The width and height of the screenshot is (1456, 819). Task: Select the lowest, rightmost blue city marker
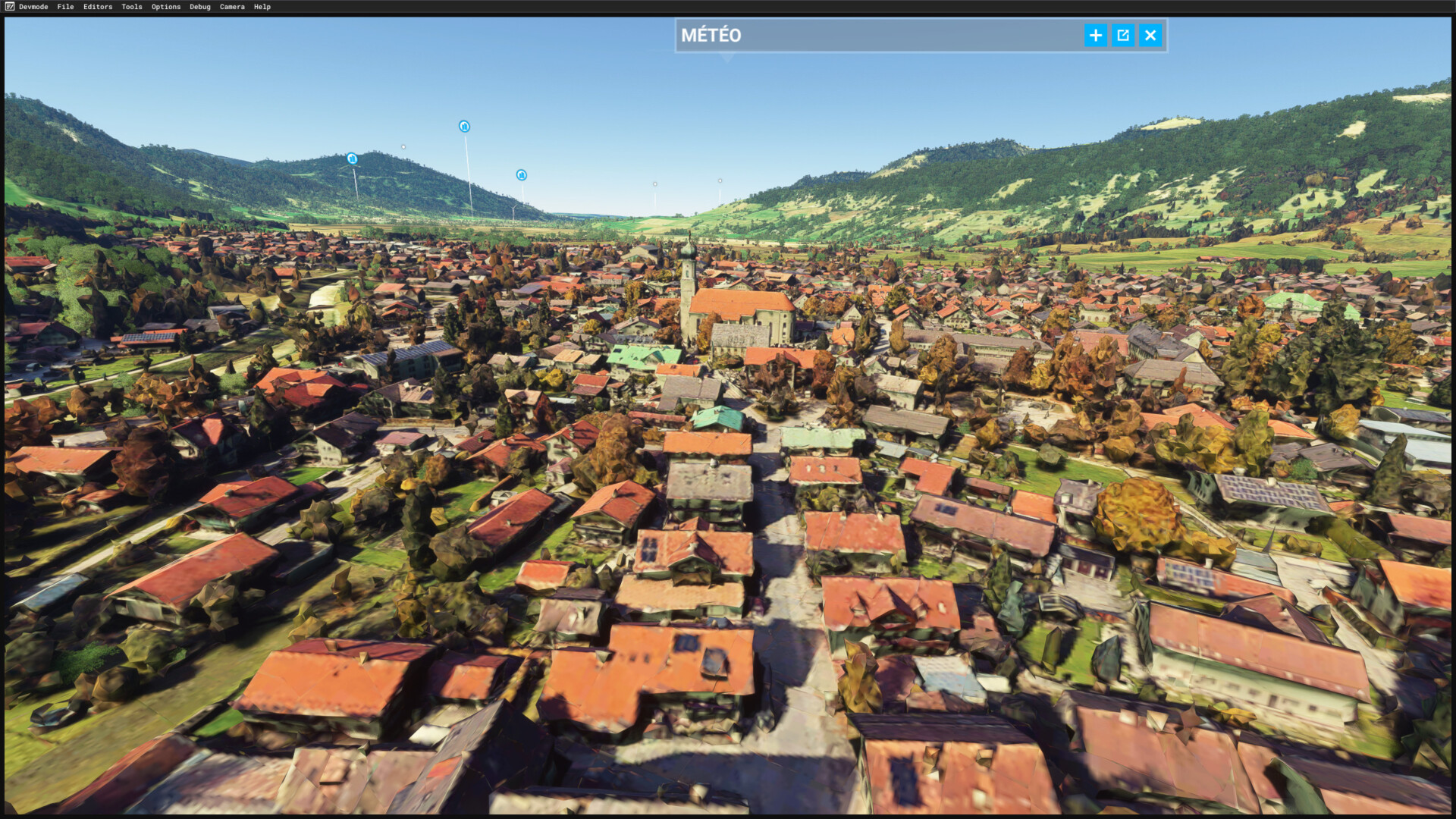tap(522, 175)
